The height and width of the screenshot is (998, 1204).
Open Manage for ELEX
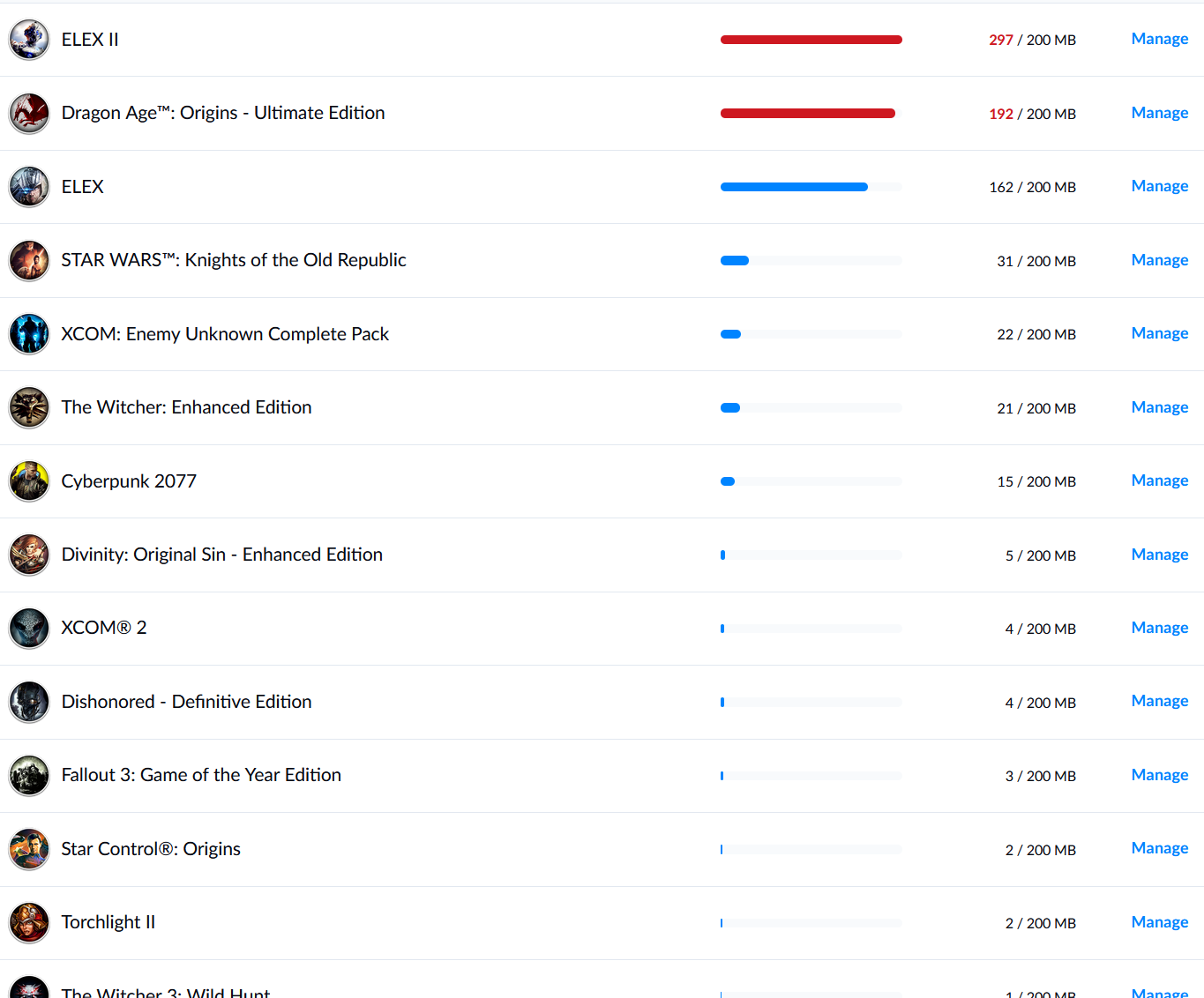1160,186
